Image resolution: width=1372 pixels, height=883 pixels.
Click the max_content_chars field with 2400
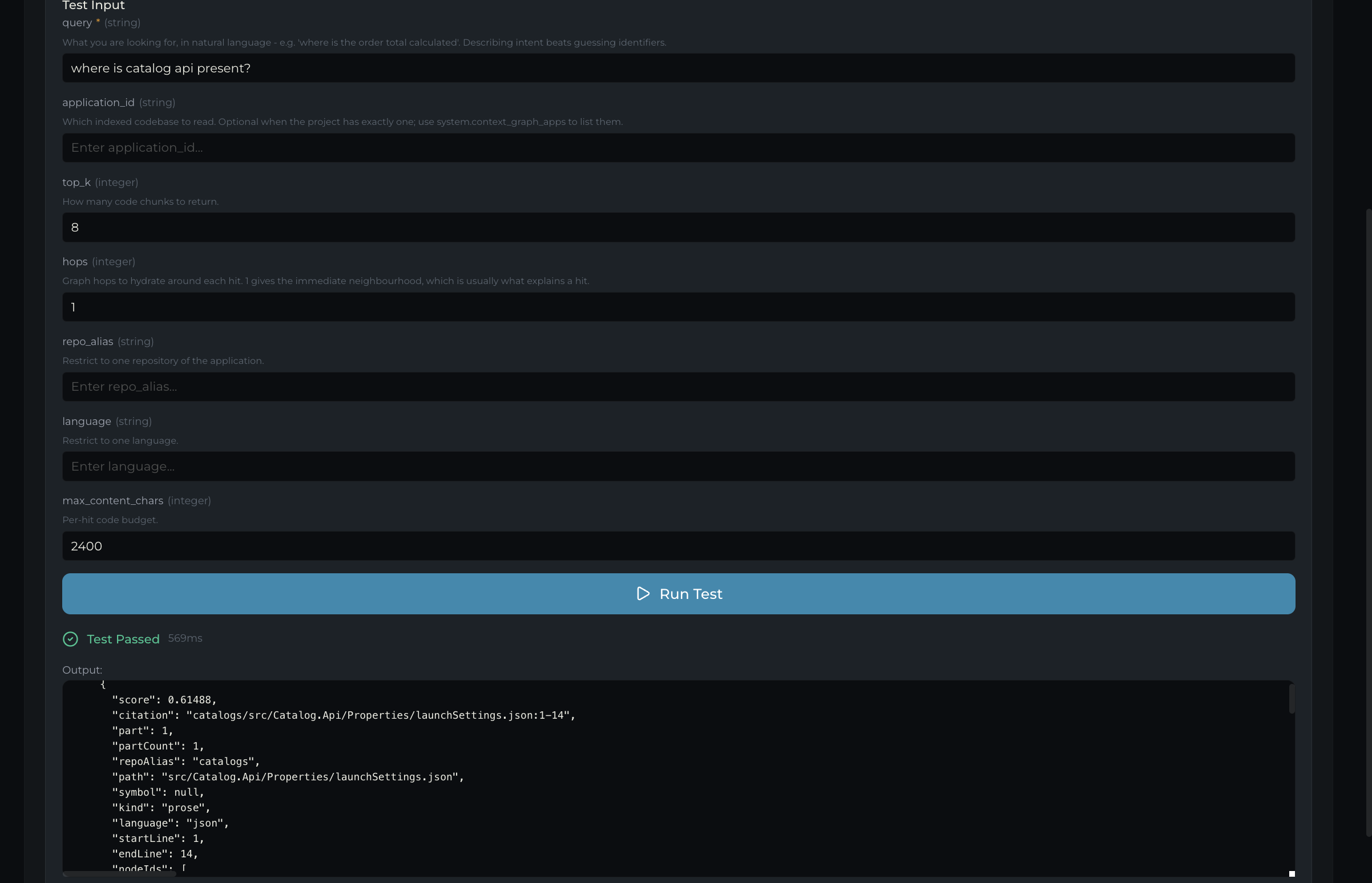click(679, 546)
